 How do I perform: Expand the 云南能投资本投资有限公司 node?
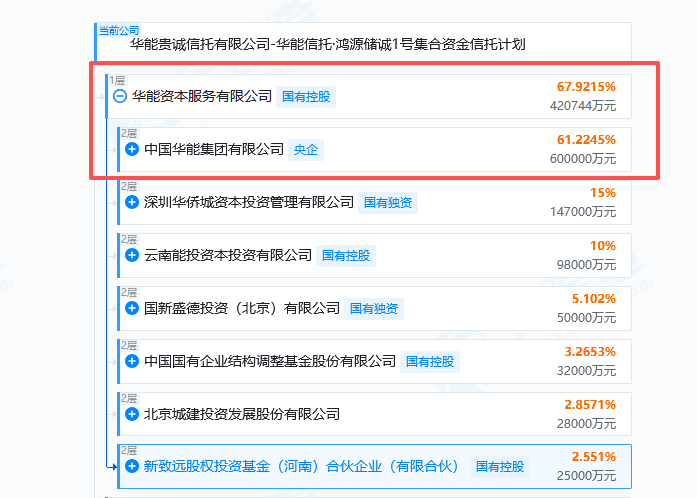coord(132,255)
